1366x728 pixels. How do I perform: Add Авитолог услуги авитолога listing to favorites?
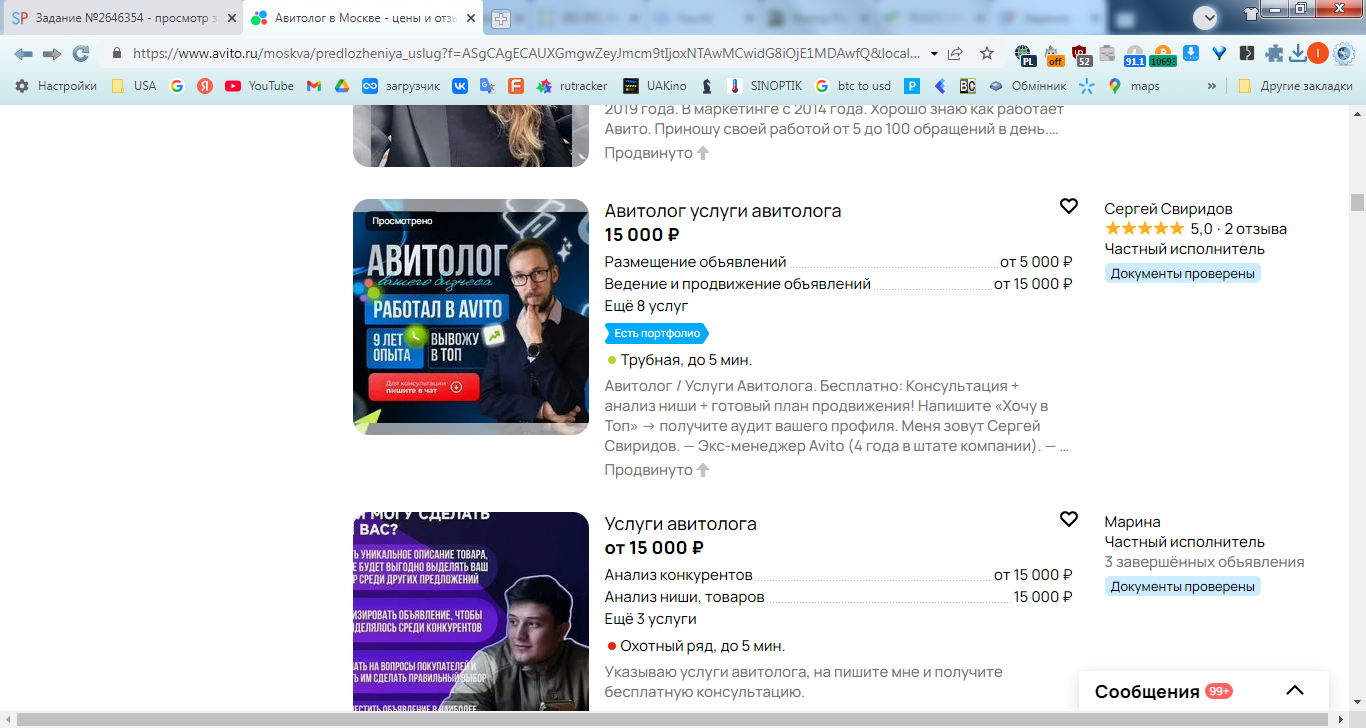point(1069,206)
